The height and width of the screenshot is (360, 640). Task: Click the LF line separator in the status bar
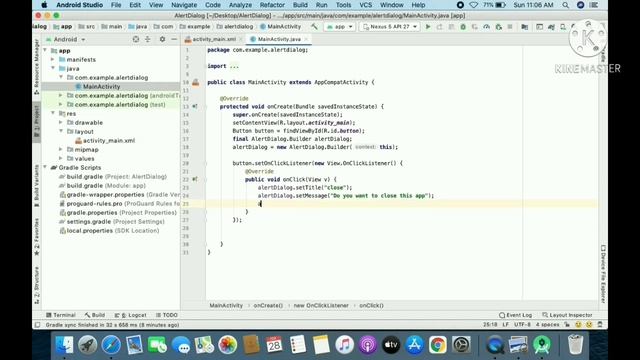coord(505,325)
